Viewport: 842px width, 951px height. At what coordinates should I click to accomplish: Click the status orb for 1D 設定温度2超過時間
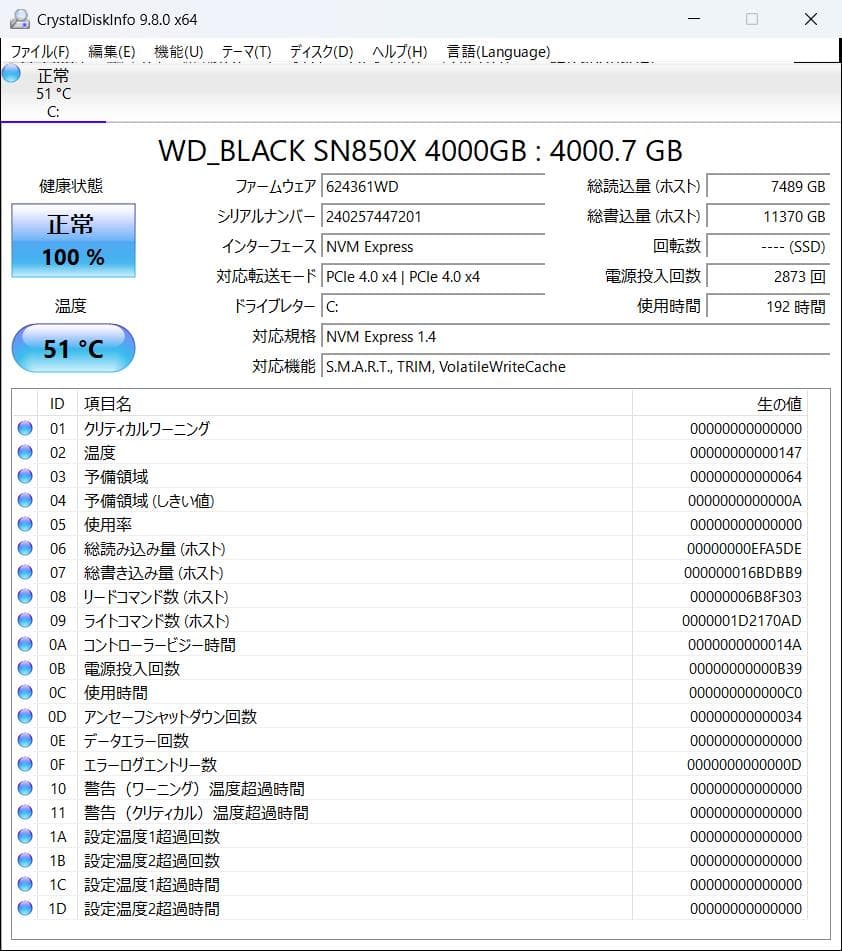(25, 909)
